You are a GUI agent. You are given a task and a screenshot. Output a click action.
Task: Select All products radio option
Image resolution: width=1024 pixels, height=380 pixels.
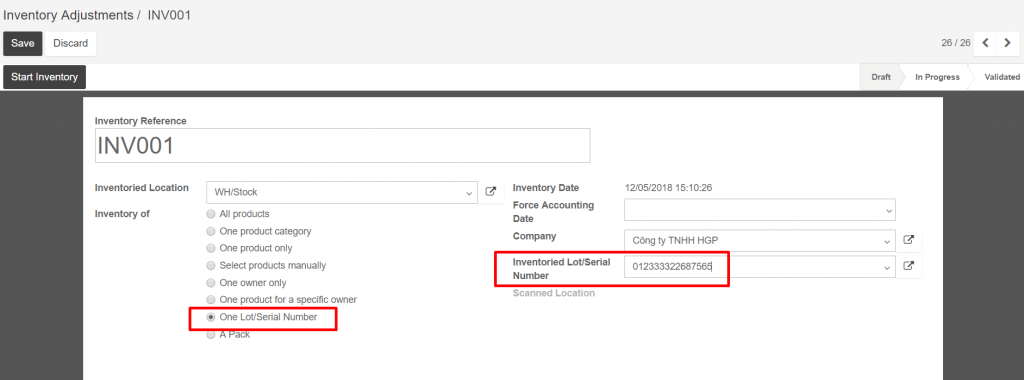click(x=210, y=214)
